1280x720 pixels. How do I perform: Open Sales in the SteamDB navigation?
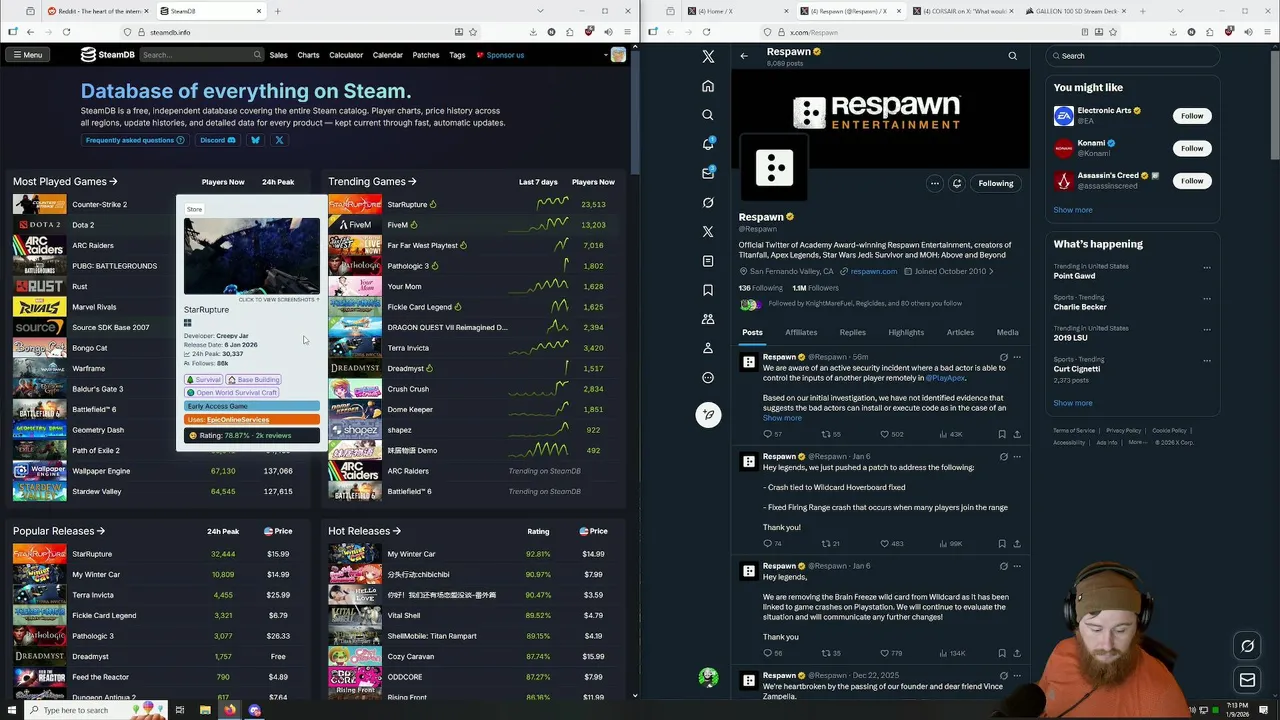tap(278, 55)
